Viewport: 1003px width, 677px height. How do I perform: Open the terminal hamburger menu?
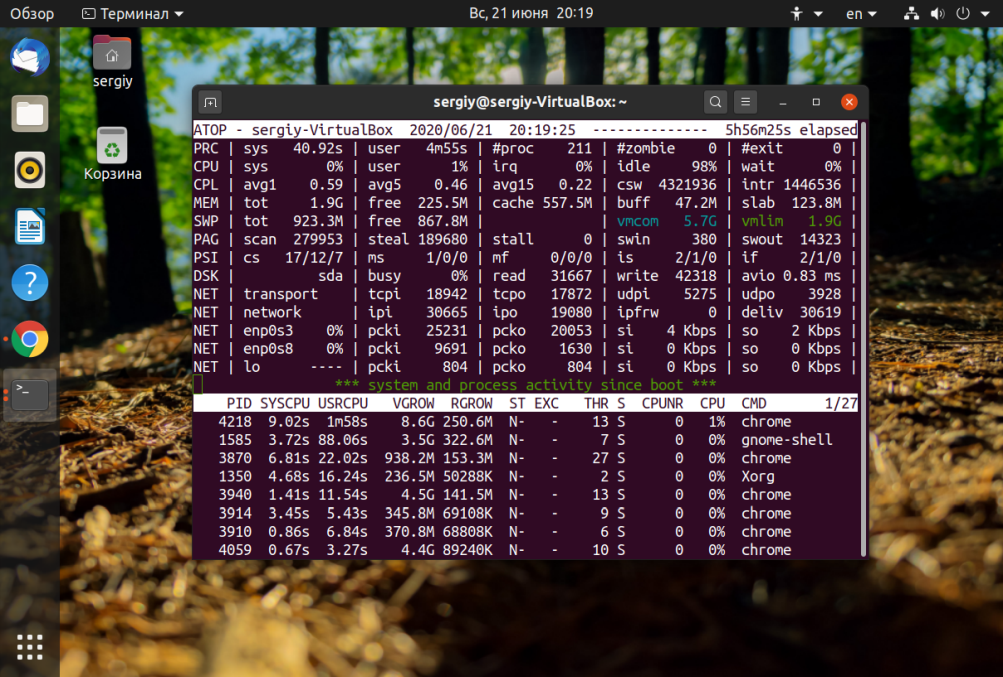coord(745,102)
